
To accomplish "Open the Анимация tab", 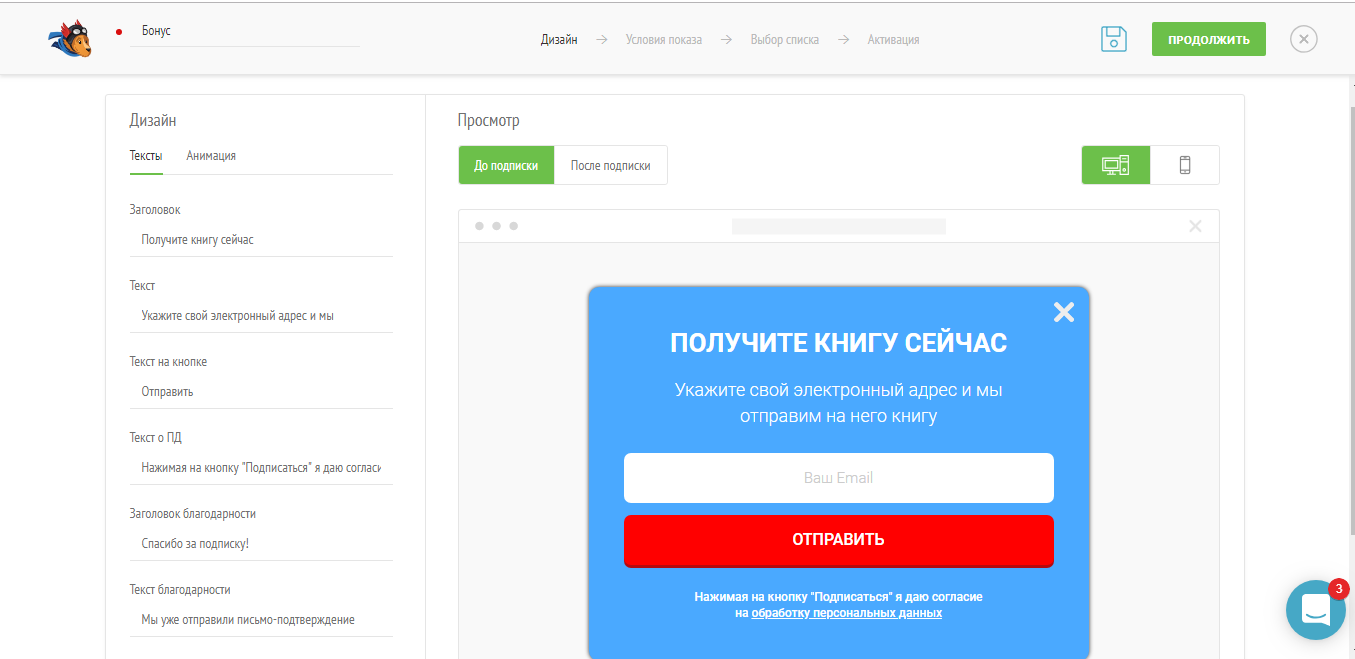I will (211, 156).
